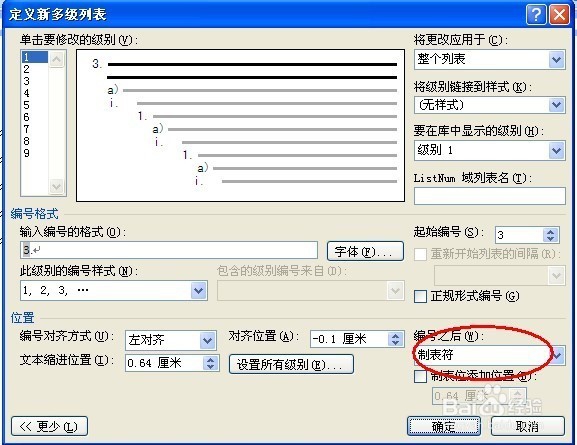Open the 将更改应用于 dropdown
This screenshot has height=445, width=577.
556,59
